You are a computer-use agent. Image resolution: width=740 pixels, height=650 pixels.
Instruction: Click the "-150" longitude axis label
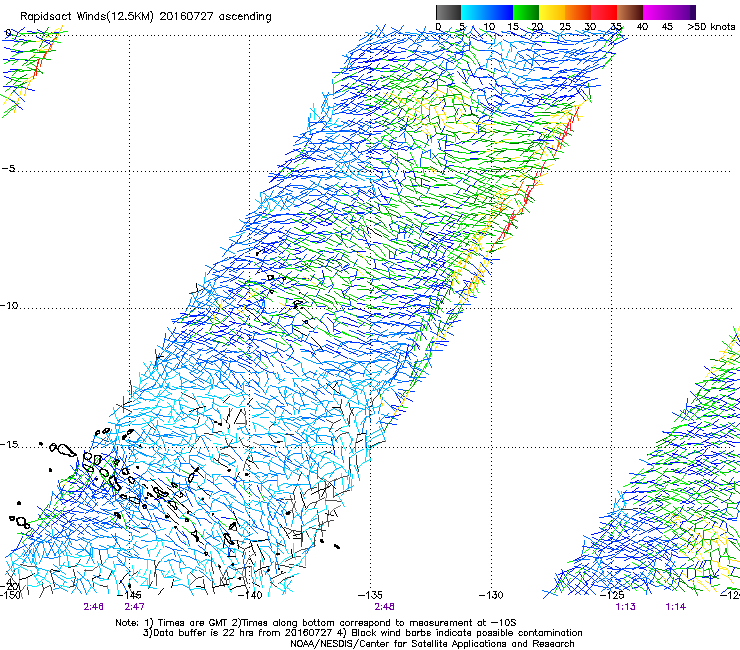(10, 595)
